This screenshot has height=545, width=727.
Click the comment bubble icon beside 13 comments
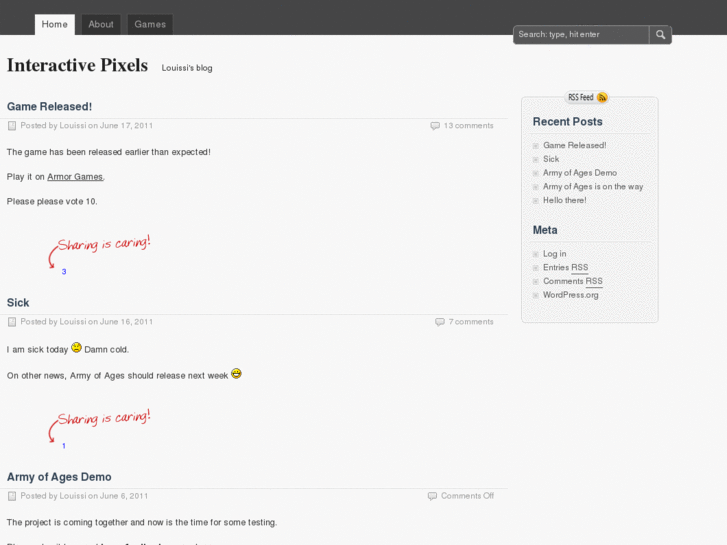[435, 126]
